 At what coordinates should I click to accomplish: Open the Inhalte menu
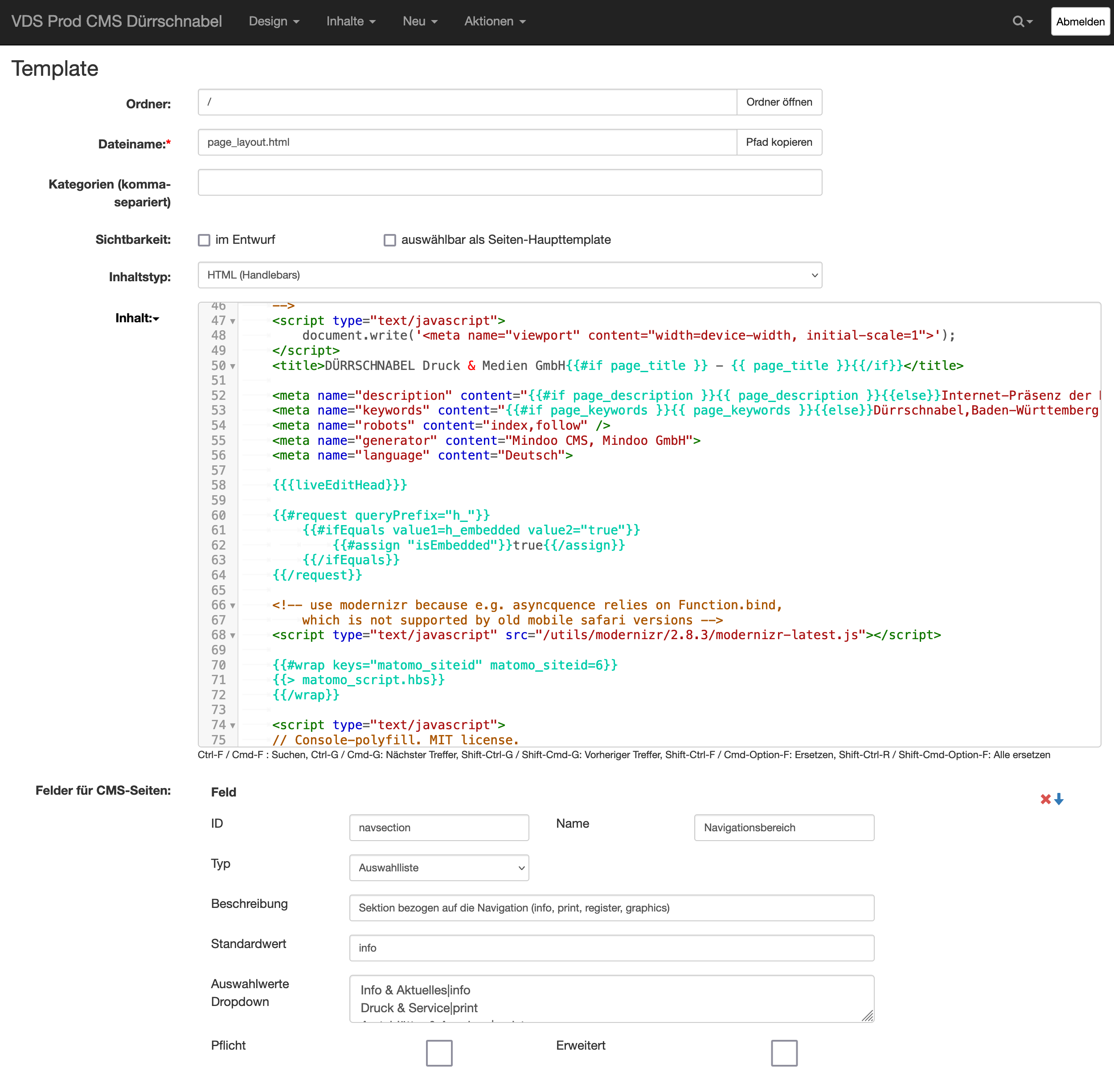point(351,22)
